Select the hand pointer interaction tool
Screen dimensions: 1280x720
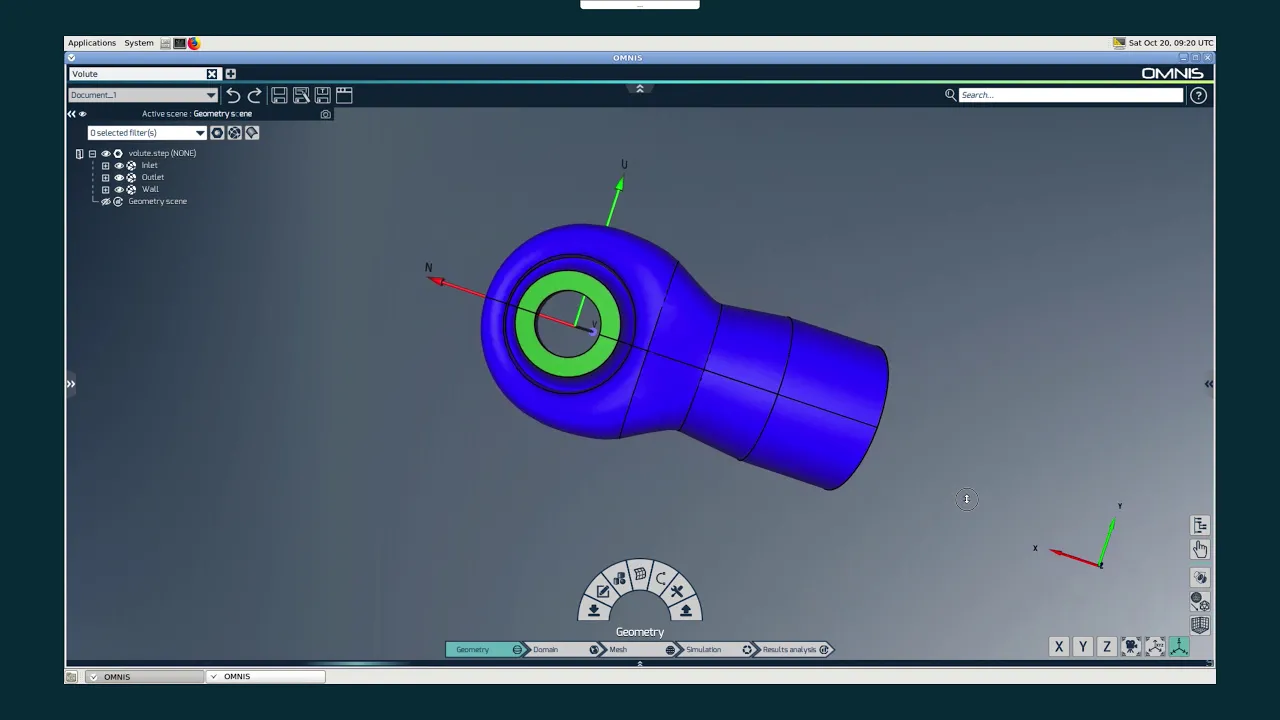point(1200,549)
